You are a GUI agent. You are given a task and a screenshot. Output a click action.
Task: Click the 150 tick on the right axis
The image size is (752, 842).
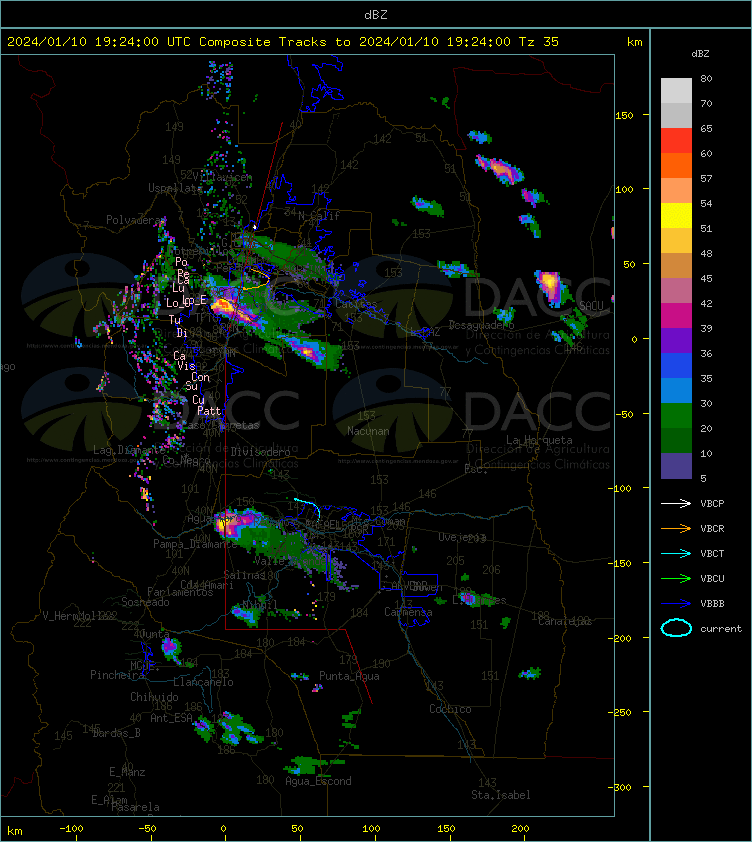coord(624,115)
